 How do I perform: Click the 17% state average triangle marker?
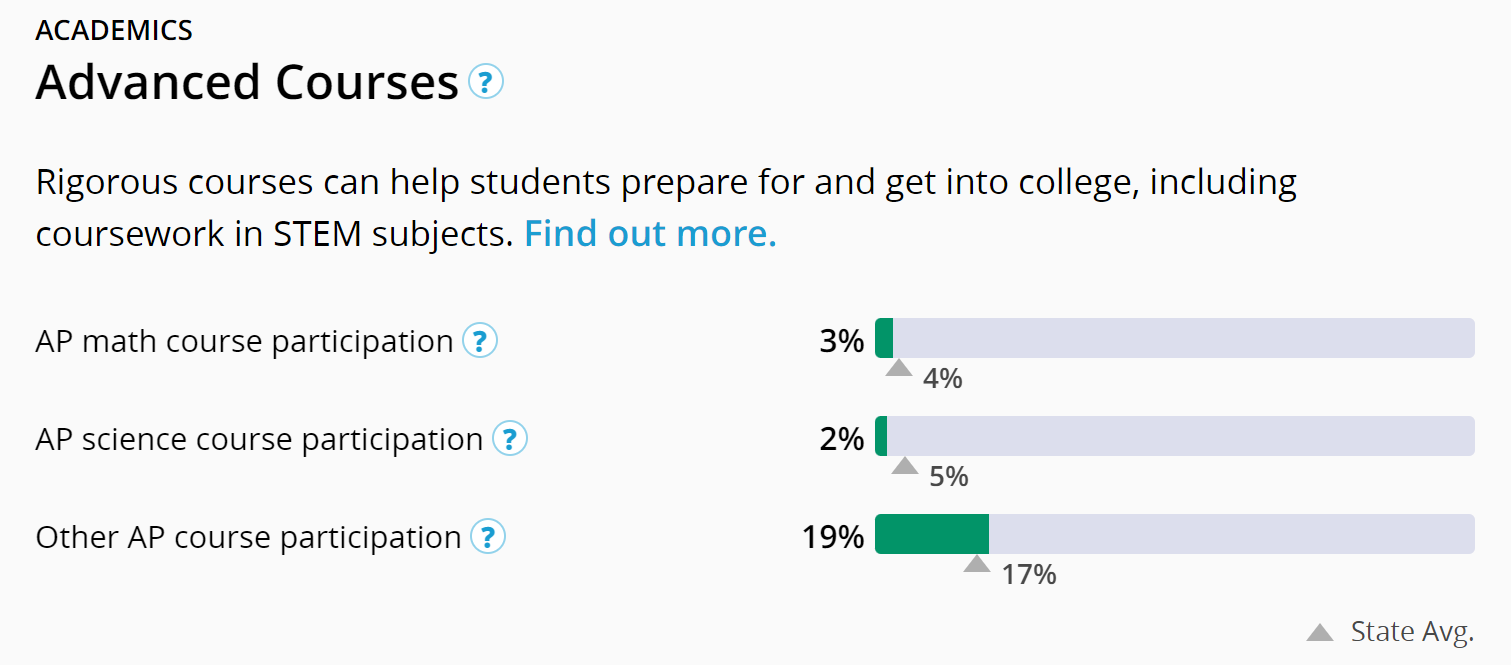pyautogui.click(x=976, y=564)
